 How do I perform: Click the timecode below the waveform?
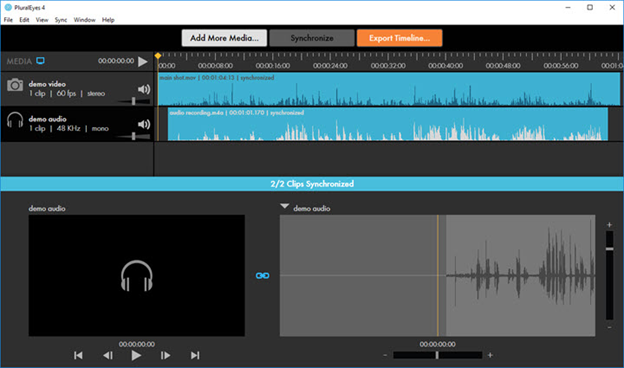tap(437, 344)
